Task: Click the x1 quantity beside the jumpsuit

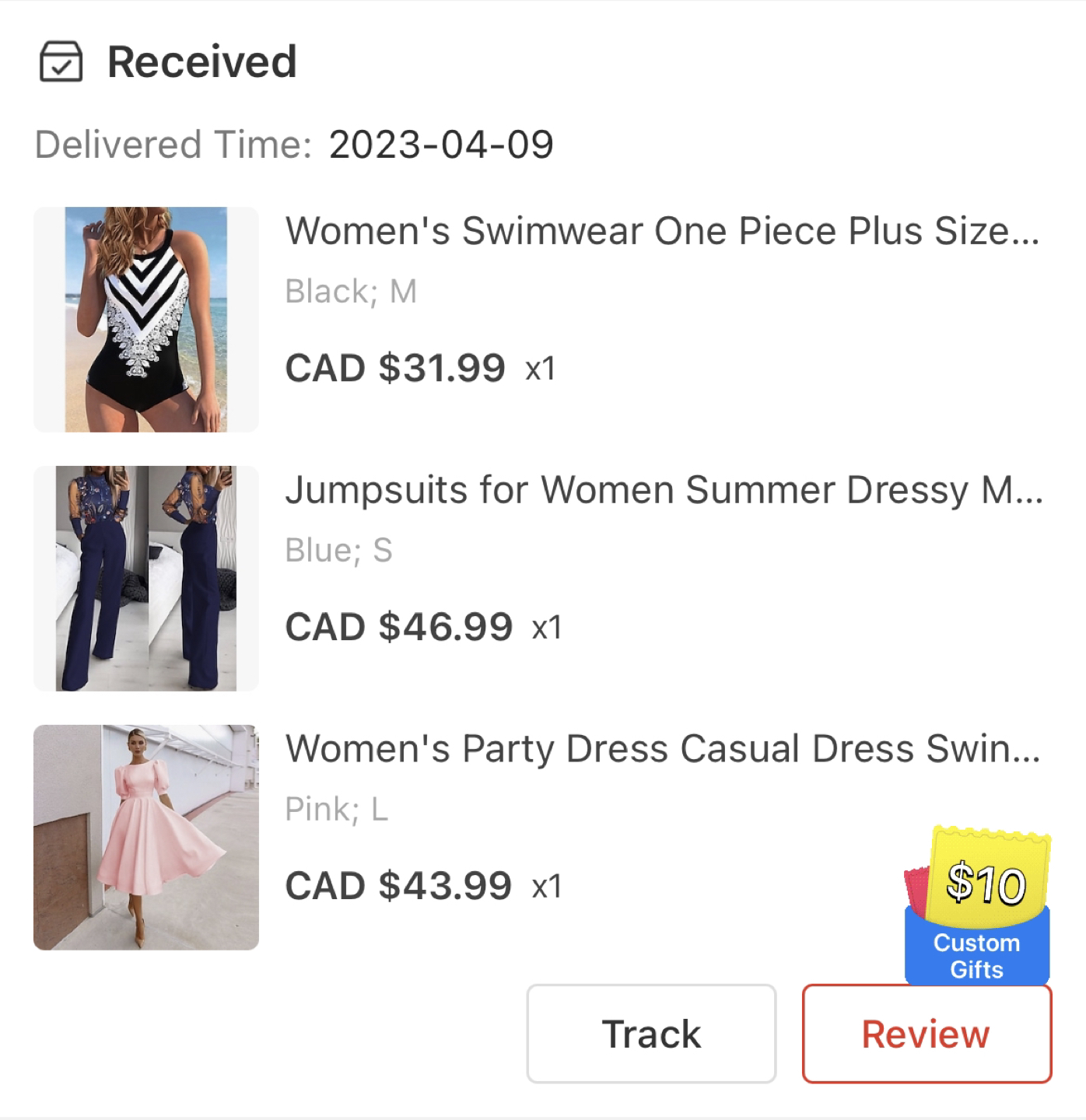Action: pos(547,628)
